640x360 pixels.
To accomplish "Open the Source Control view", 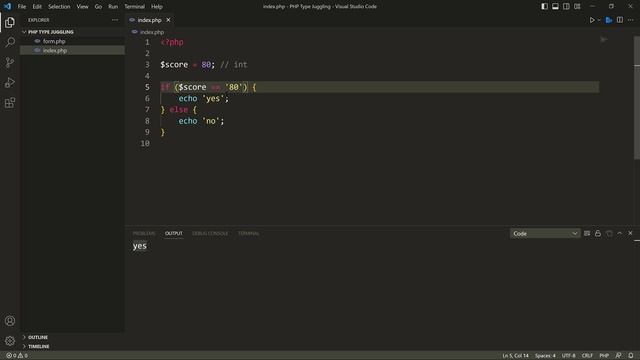I will click(10, 62).
